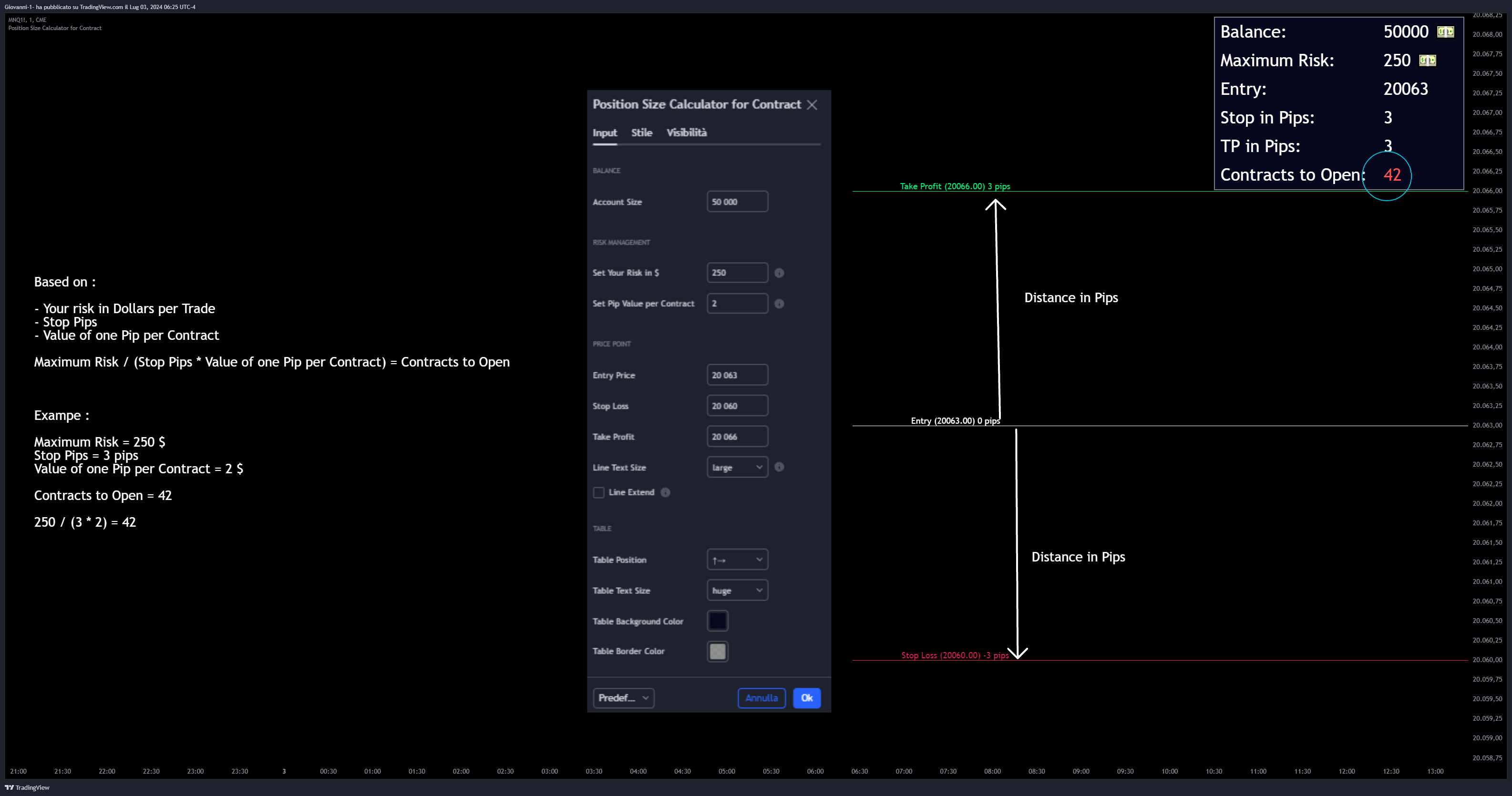
Task: Enable the Line Extend checkbox
Action: pyautogui.click(x=599, y=492)
